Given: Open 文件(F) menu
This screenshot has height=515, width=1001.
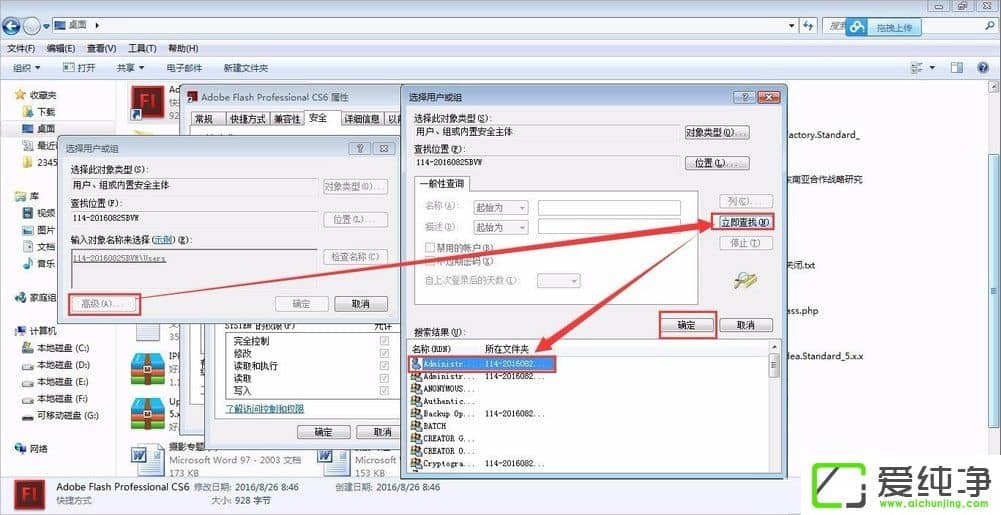Looking at the screenshot, I should 21,49.
